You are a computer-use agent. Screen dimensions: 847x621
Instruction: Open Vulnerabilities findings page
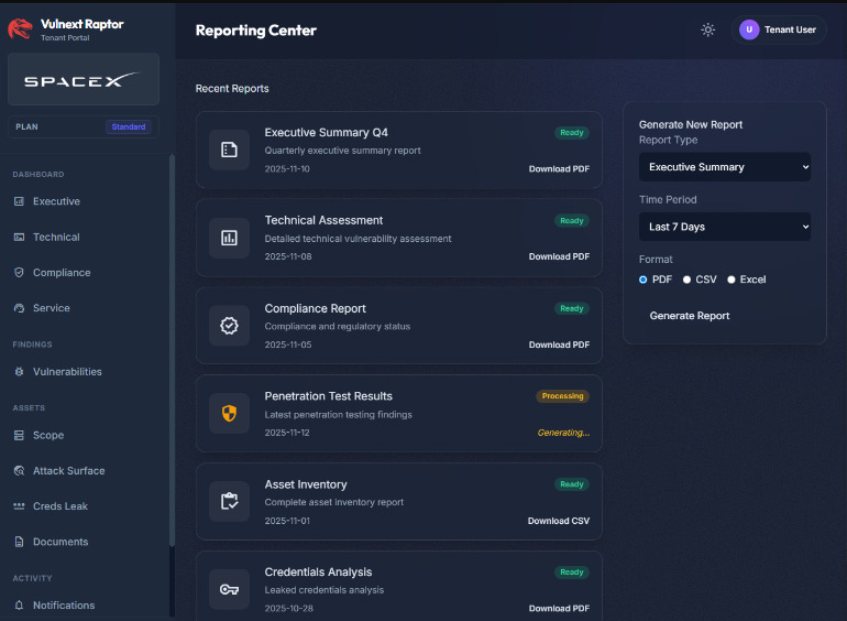(67, 372)
